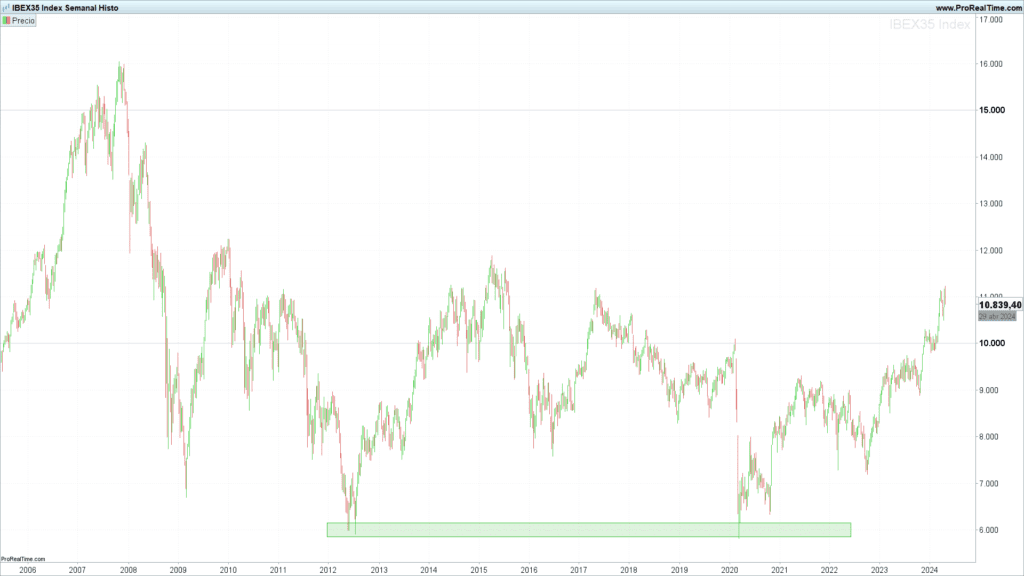Click the 2009 year on time axis
This screenshot has width=1024, height=576.
pos(178,570)
